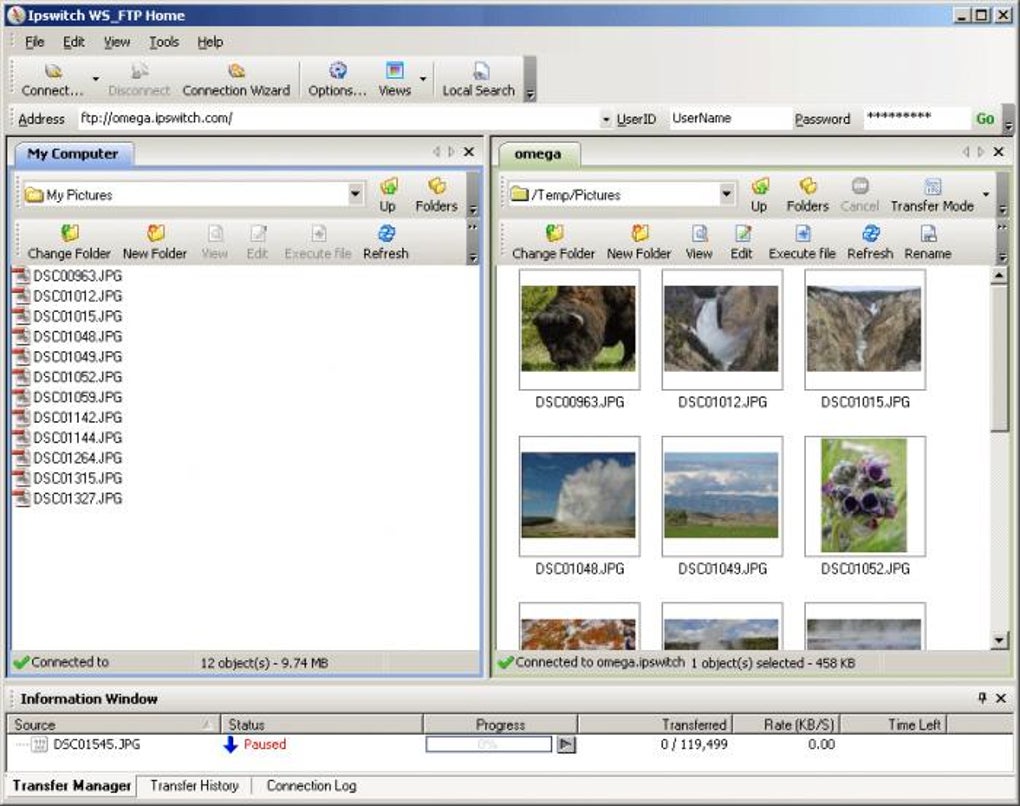Click Execute file in omega pane
The height and width of the screenshot is (806, 1020).
click(x=801, y=242)
